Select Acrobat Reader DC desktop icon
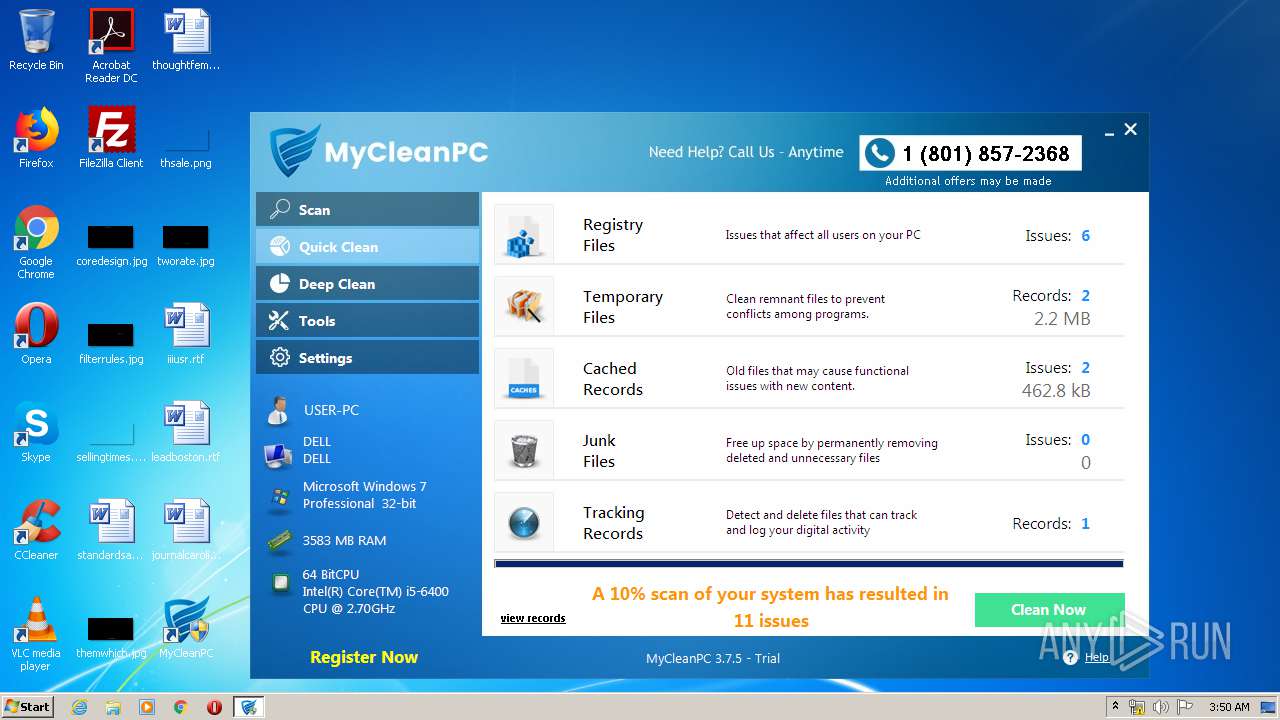 [111, 46]
